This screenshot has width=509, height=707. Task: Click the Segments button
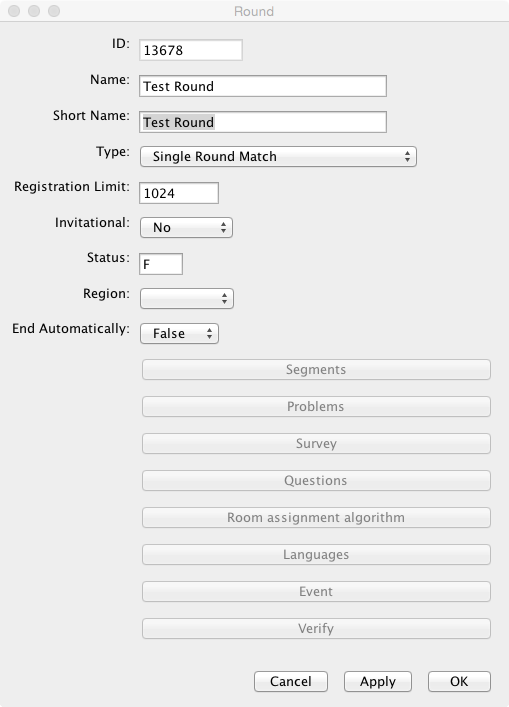click(x=316, y=370)
